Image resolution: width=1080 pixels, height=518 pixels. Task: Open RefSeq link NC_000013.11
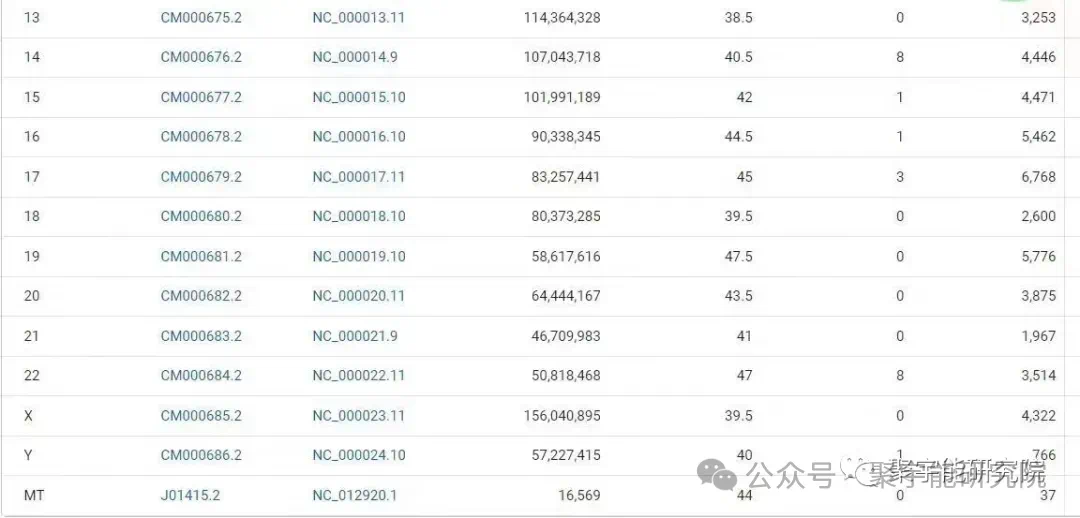coord(358,18)
